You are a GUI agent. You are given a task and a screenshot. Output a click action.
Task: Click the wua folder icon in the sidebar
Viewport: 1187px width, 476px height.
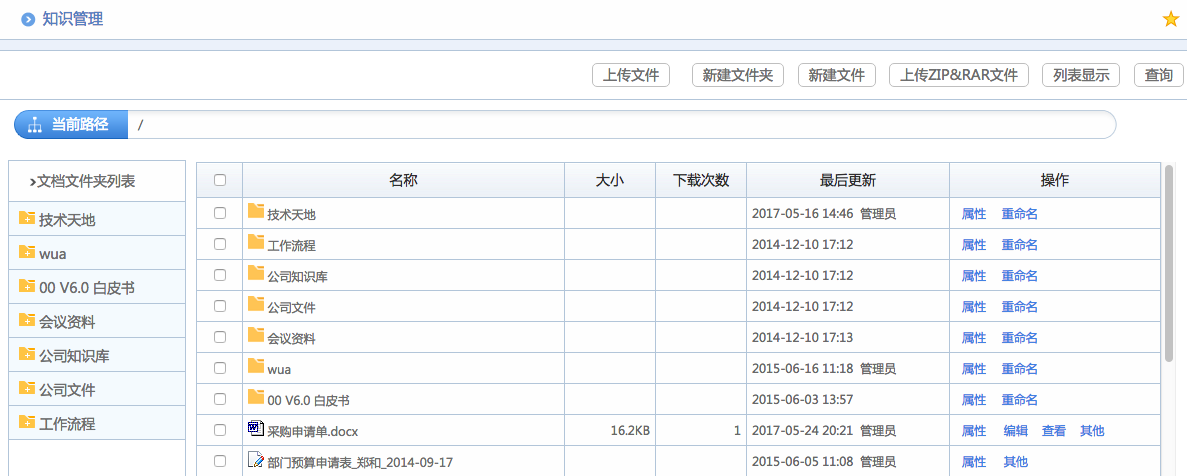click(27, 253)
